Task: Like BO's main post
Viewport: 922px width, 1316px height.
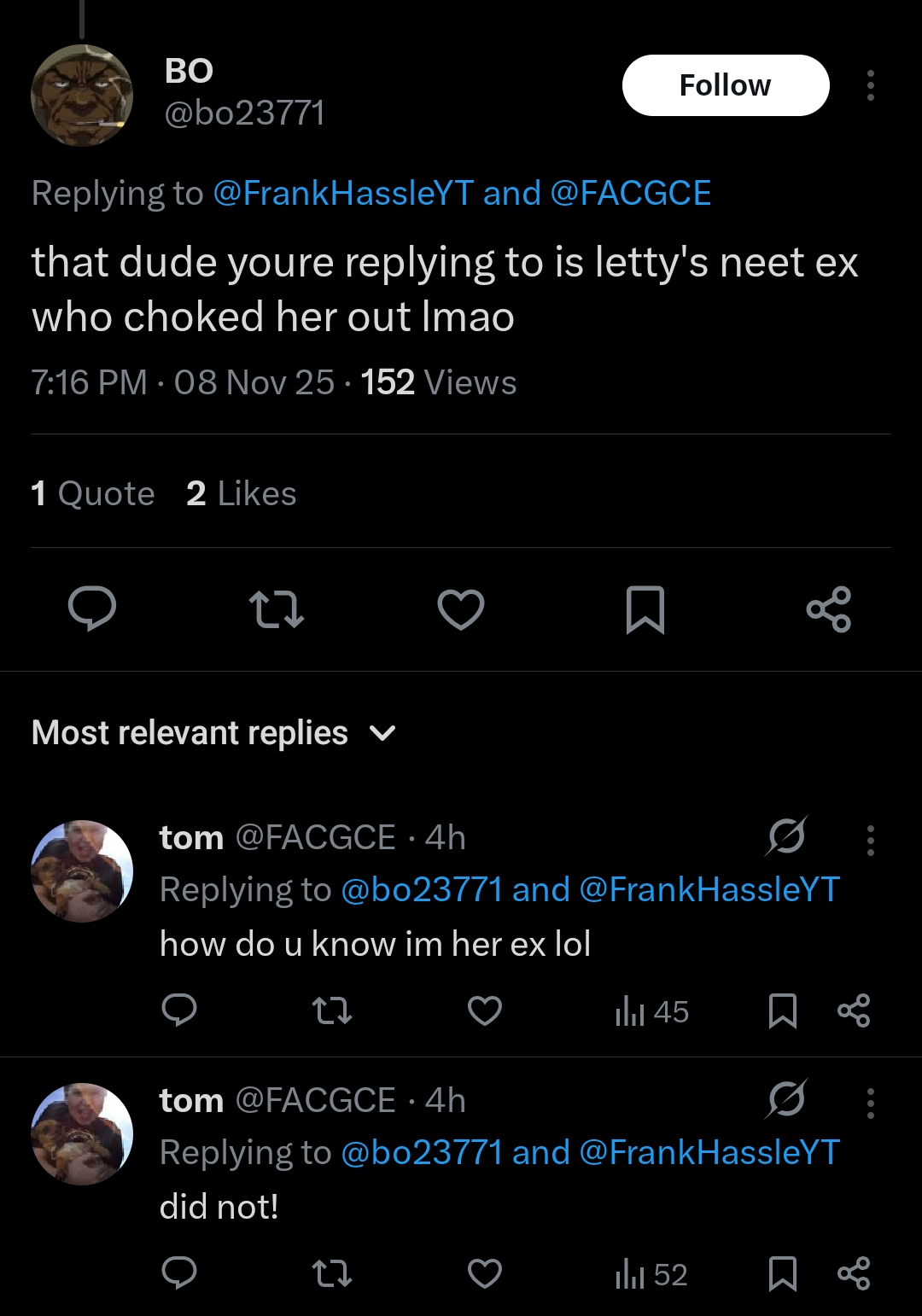Action: pyautogui.click(x=461, y=609)
